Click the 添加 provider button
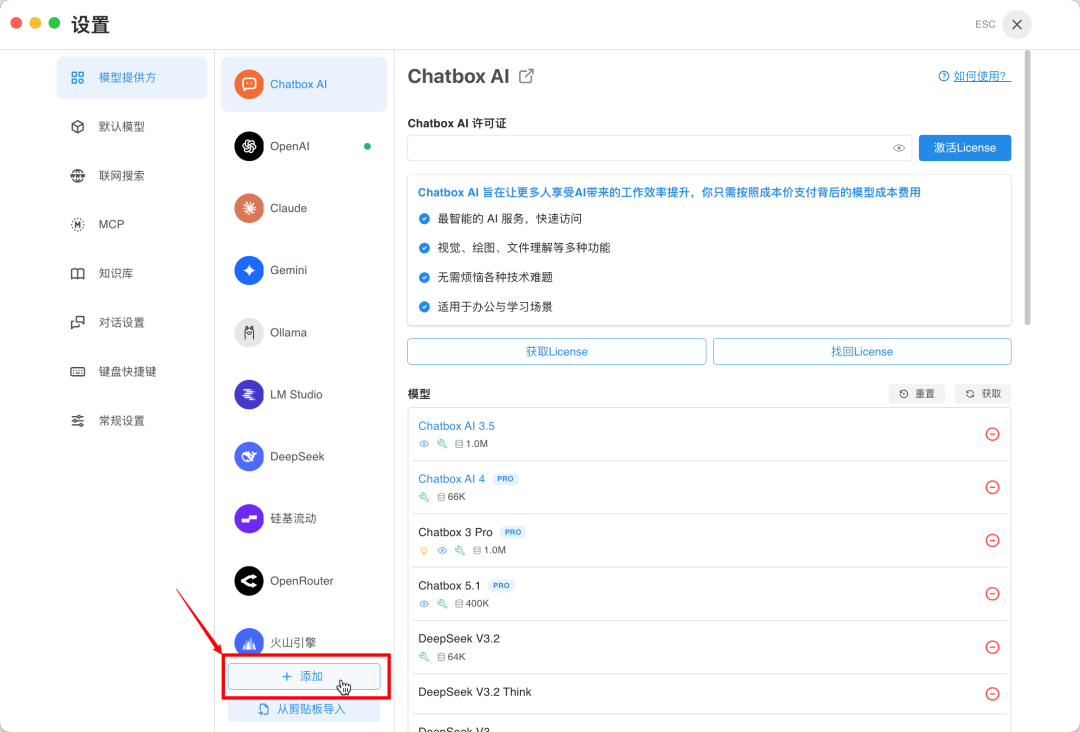The image size is (1080, 732). 304,676
